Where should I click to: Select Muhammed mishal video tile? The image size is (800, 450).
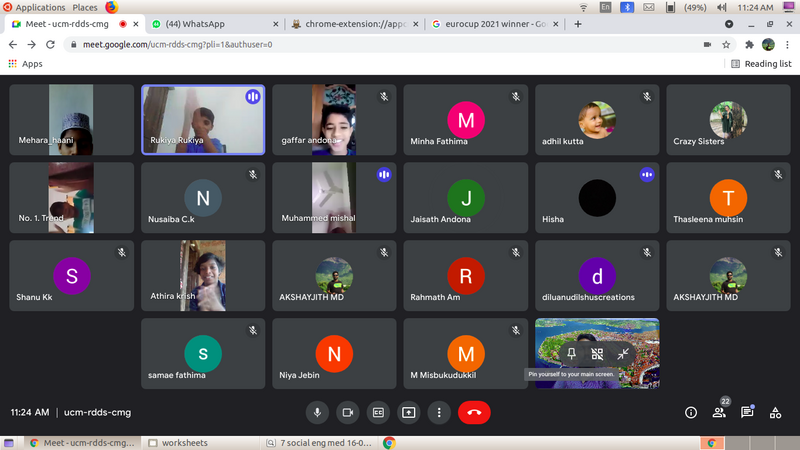point(334,197)
